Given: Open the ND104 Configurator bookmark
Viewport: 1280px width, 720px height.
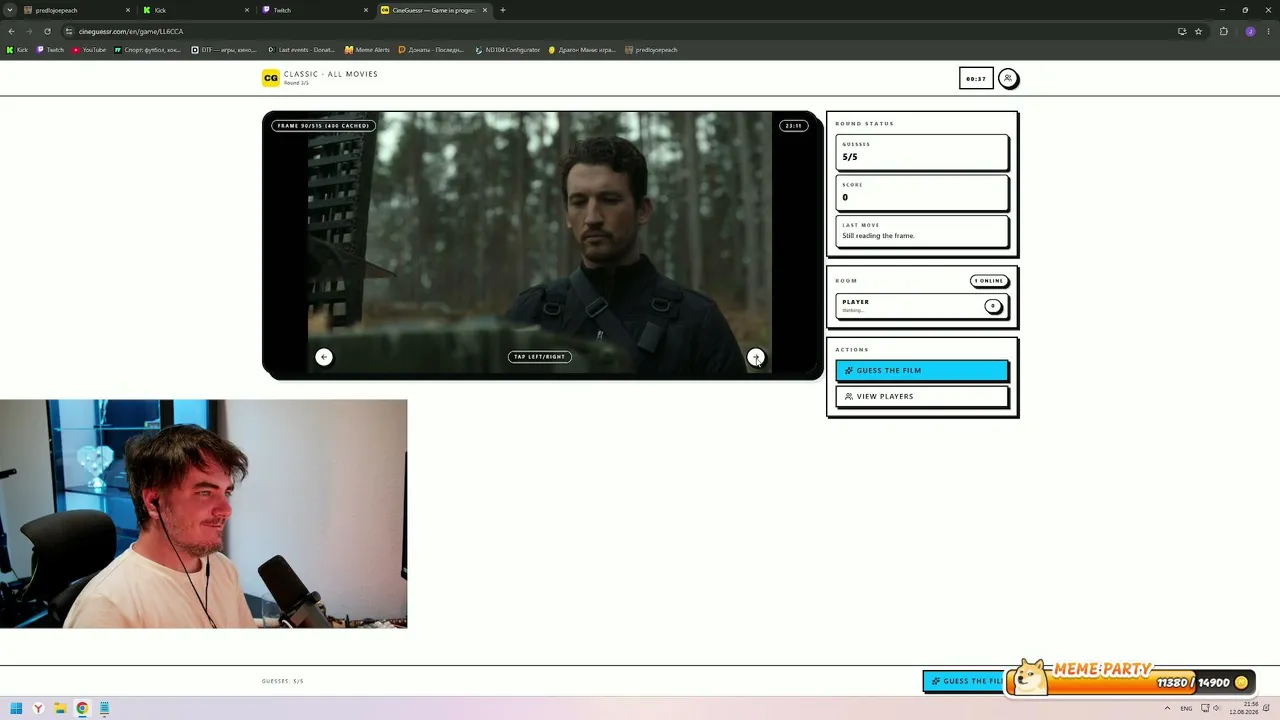Looking at the screenshot, I should point(508,50).
